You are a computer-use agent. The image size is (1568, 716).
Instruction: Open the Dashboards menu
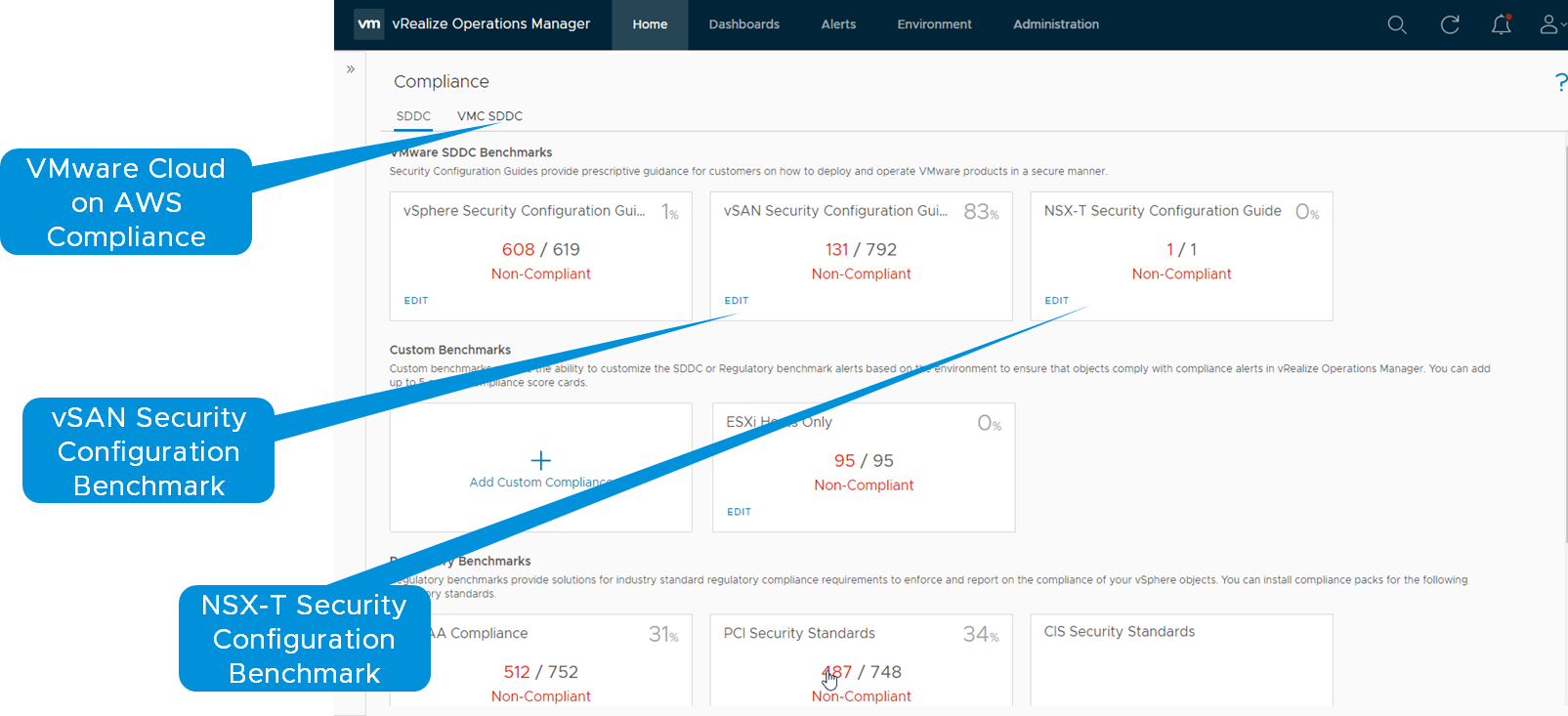[x=743, y=24]
